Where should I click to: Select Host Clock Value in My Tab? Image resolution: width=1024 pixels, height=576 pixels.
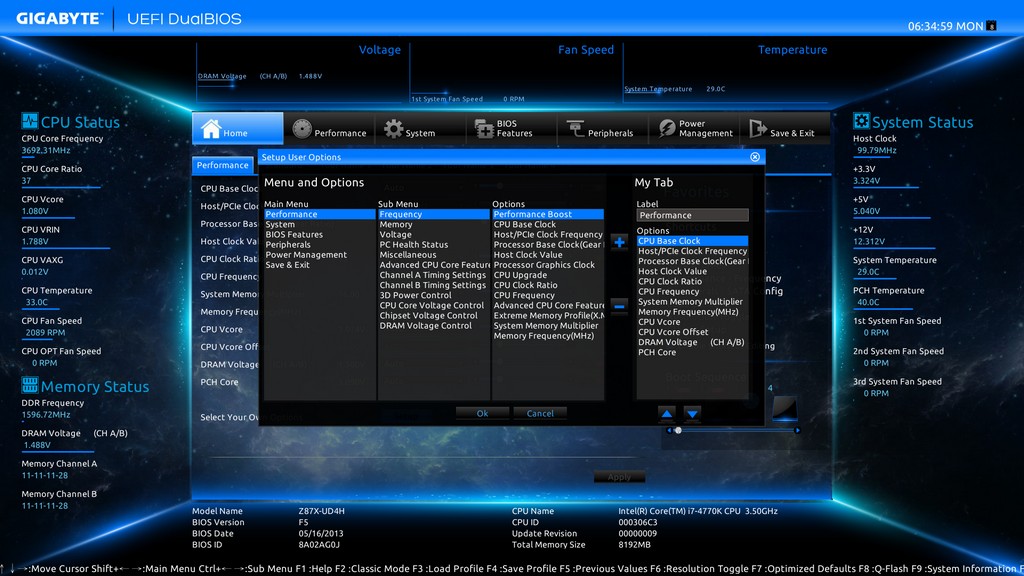click(x=692, y=271)
